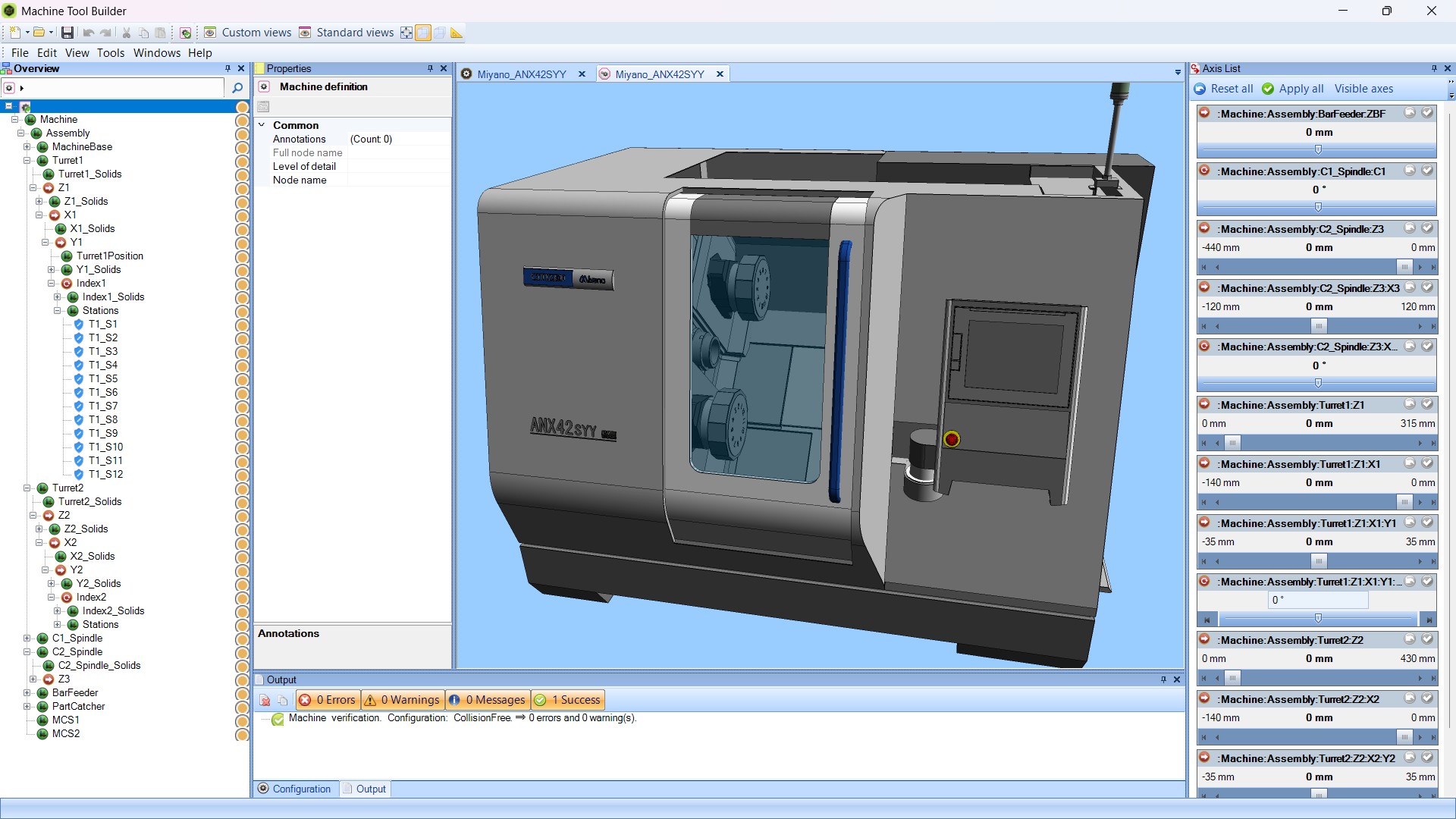Viewport: 1456px width, 819px height.
Task: Toggle visibility circle for Turret1Position row
Action: click(x=242, y=256)
